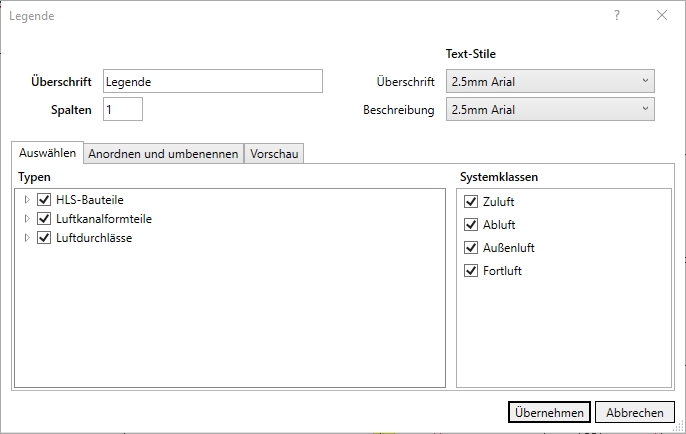This screenshot has width=686, height=434.
Task: Open the Überschrift text style dropdown
Action: [550, 81]
